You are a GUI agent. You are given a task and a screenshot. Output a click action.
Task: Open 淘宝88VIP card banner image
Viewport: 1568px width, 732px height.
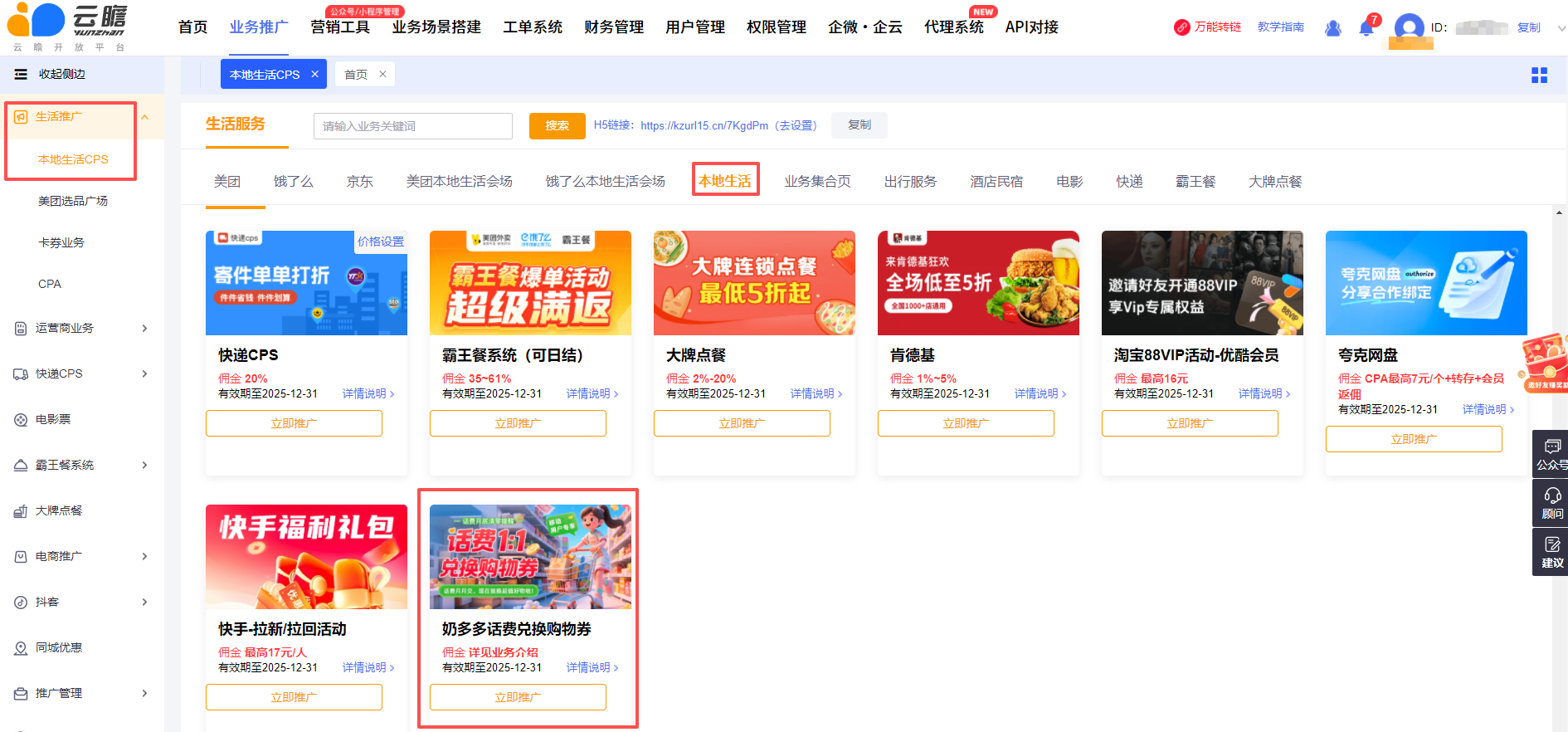click(x=1202, y=283)
